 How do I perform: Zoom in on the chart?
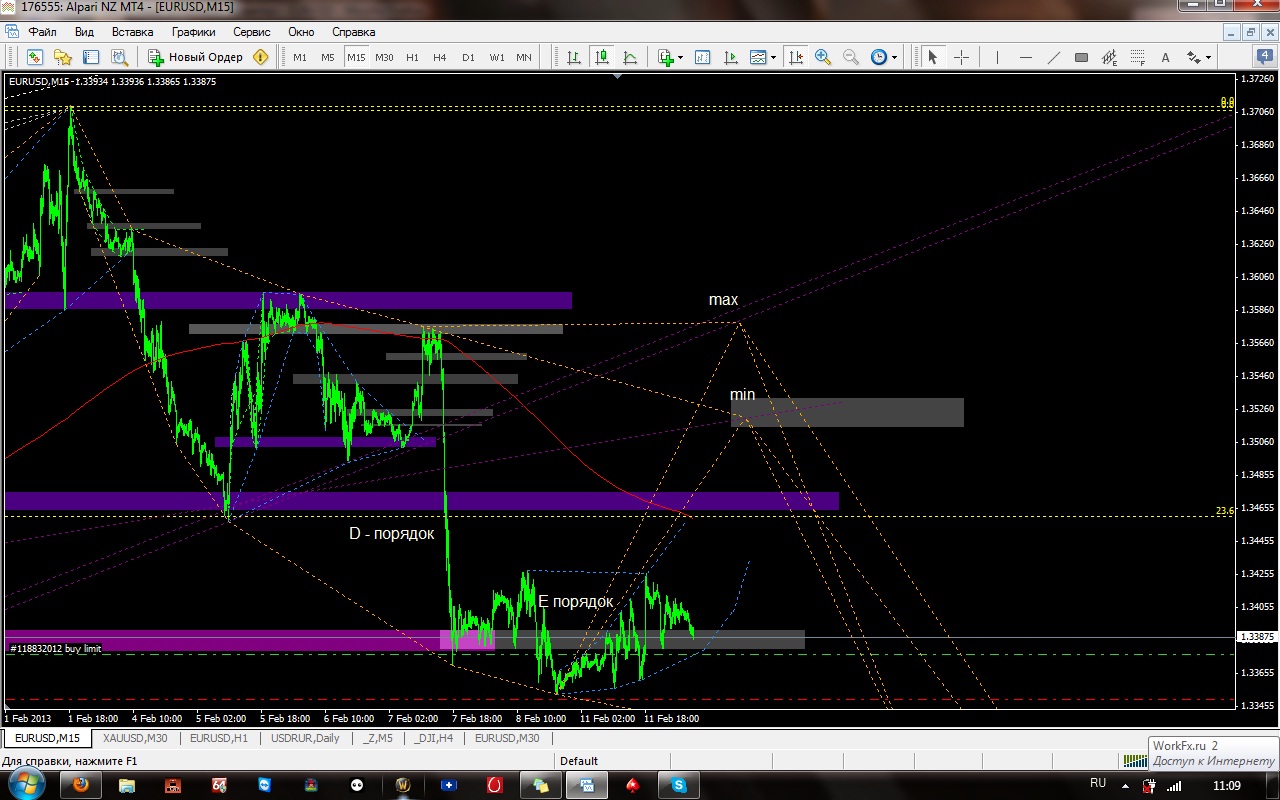click(823, 57)
